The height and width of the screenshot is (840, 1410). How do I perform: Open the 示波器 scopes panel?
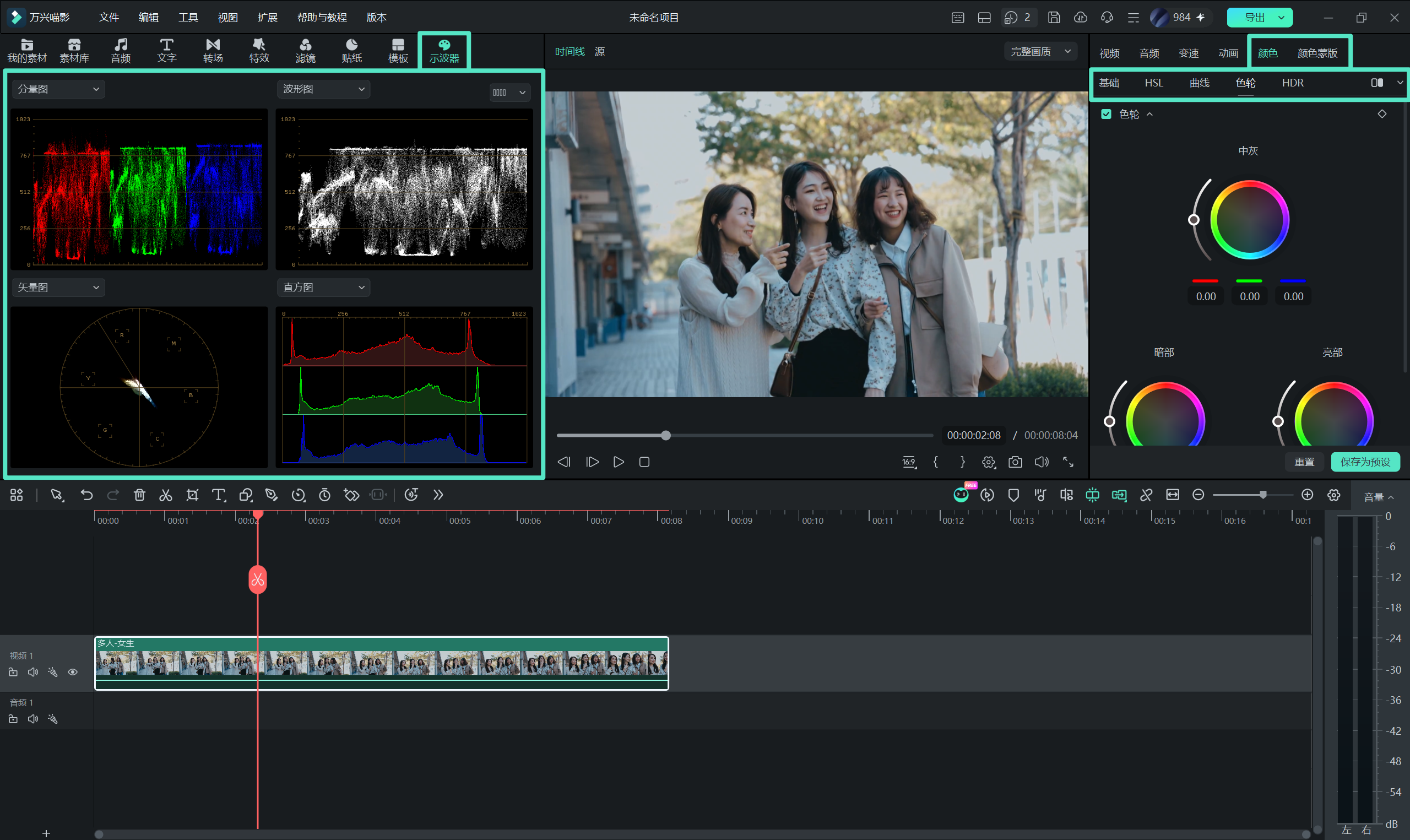[x=444, y=51]
